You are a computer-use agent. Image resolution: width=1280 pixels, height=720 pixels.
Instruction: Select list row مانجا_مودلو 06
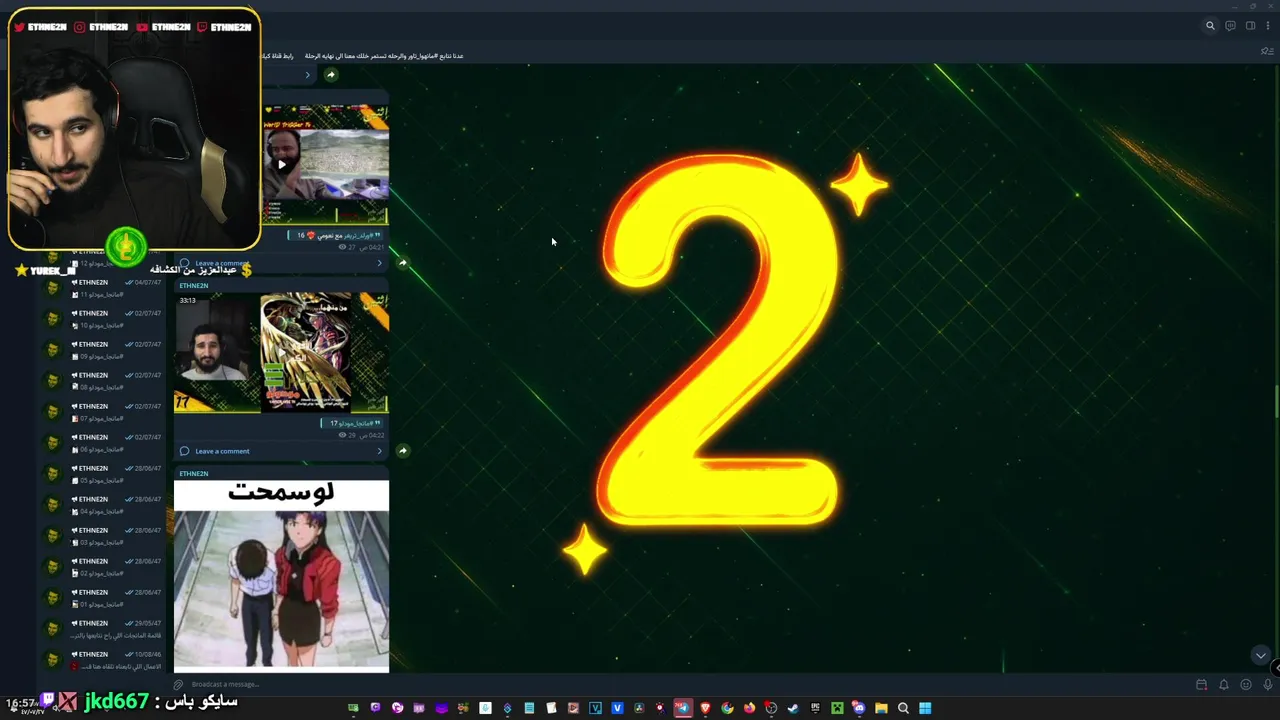tap(105, 444)
